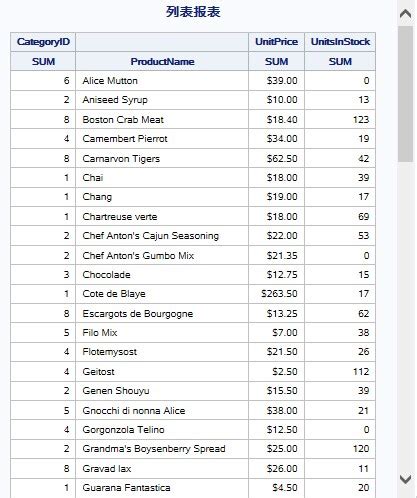Screen dimensions: 417x498
Task: Click the Geitost stock value 112
Action: [361, 372]
